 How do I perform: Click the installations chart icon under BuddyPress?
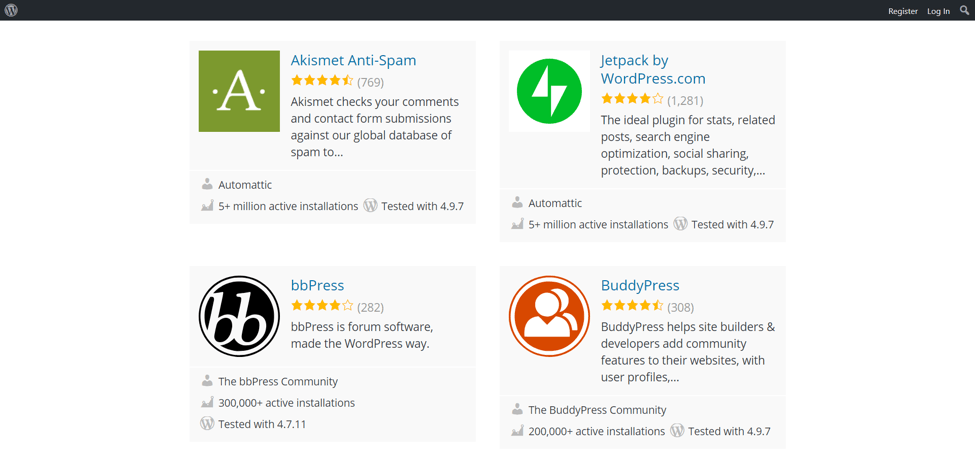click(517, 431)
